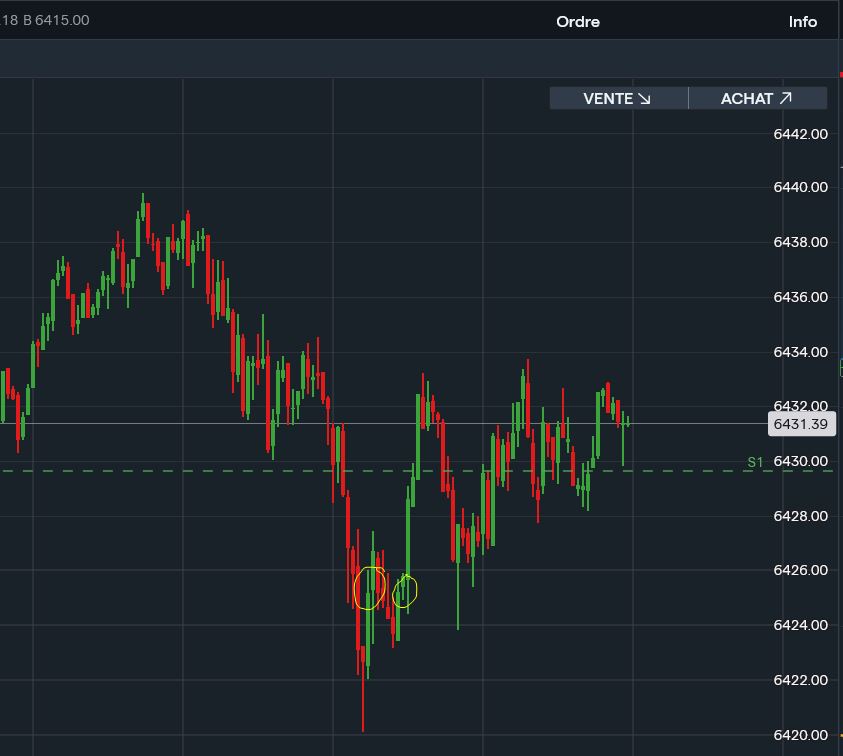Image resolution: width=843 pixels, height=756 pixels.
Task: Click the ACHAT buy button
Action: click(x=758, y=98)
